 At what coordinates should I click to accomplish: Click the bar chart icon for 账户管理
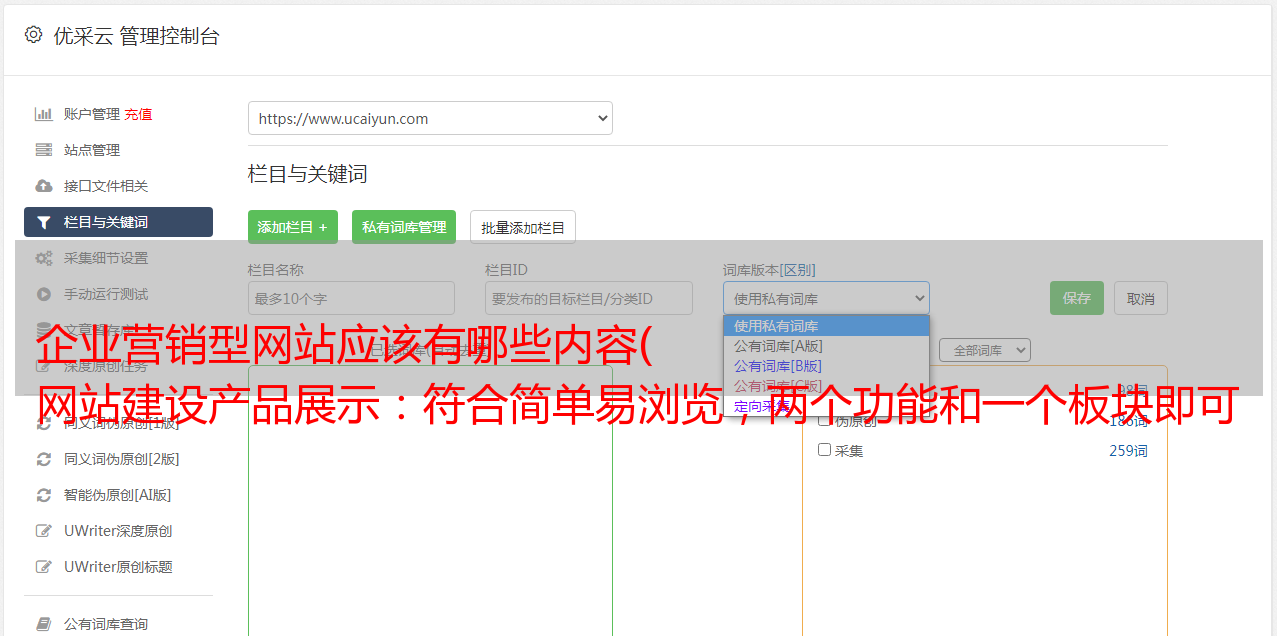[x=44, y=114]
